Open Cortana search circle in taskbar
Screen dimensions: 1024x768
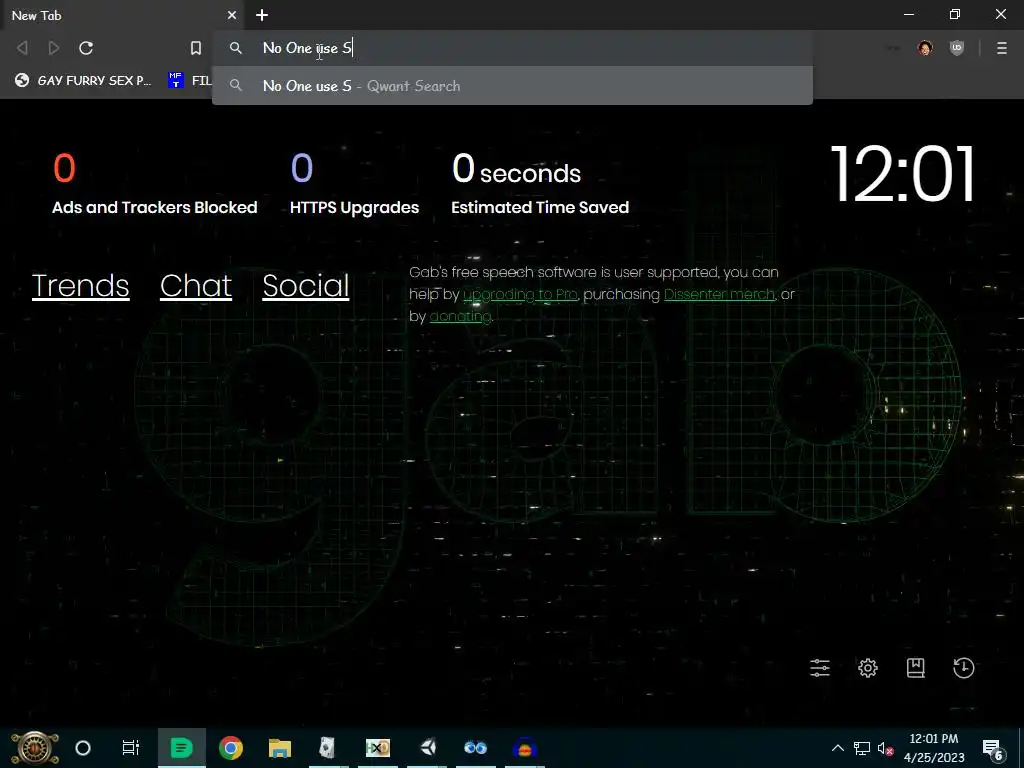pos(83,748)
